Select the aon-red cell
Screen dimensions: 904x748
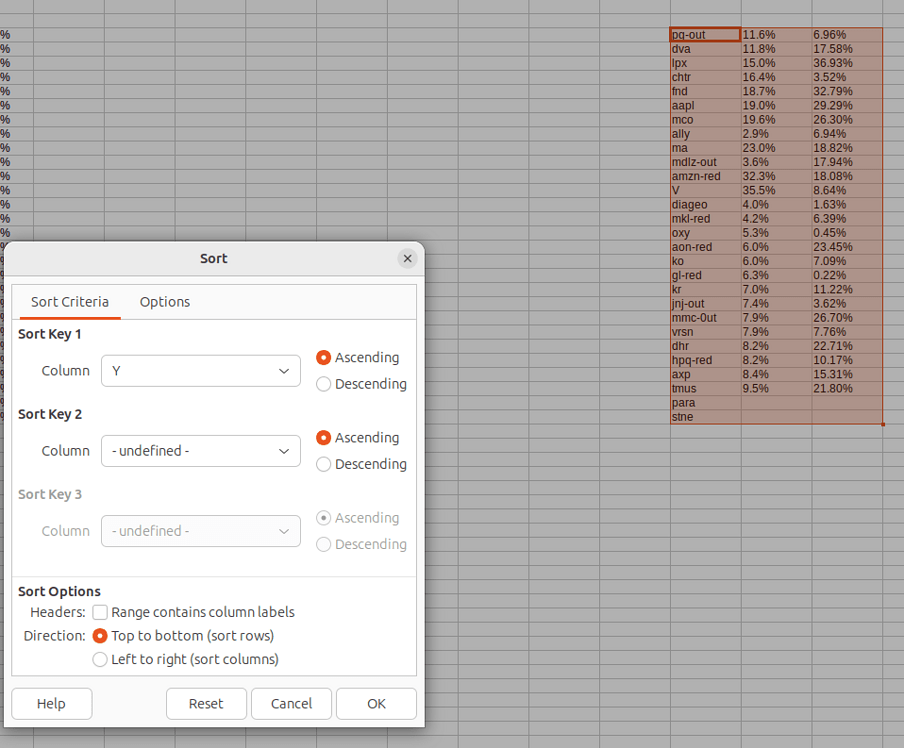706,247
